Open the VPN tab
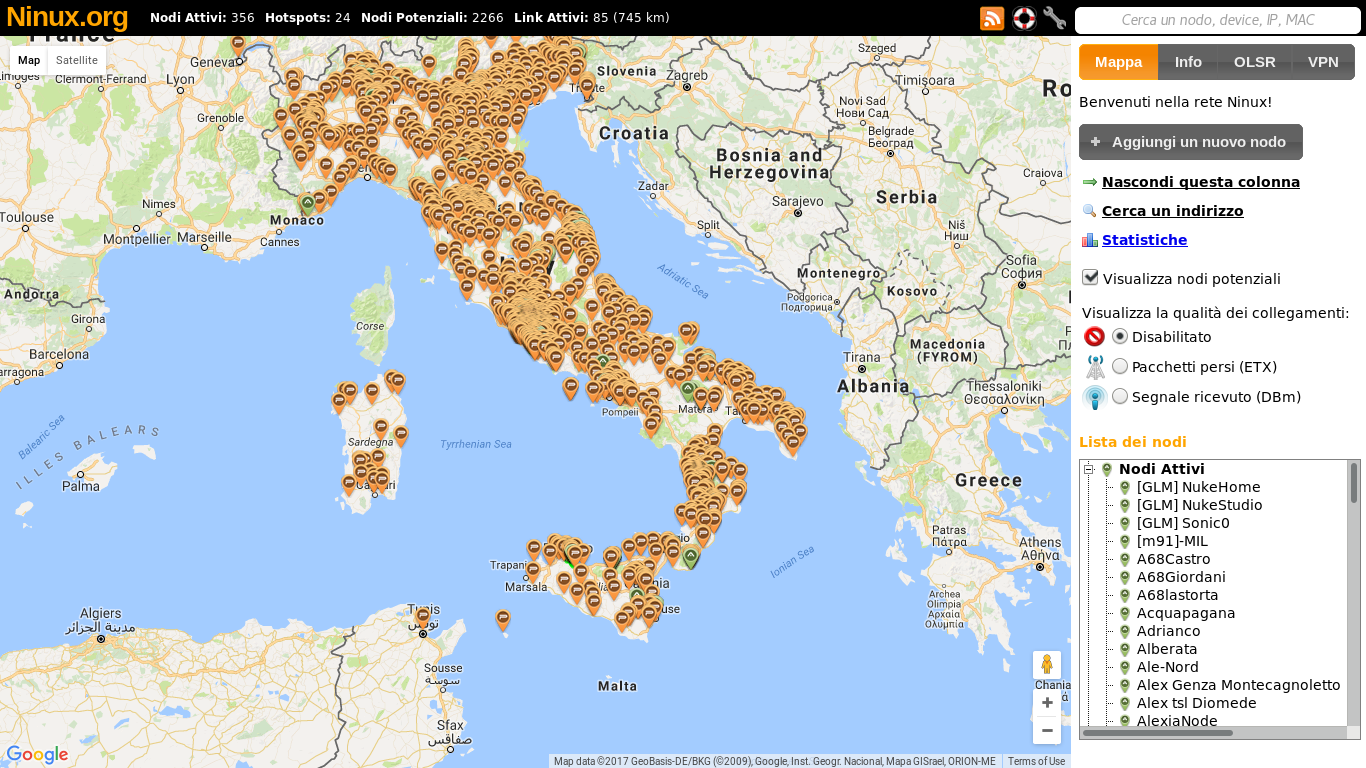 point(1323,62)
